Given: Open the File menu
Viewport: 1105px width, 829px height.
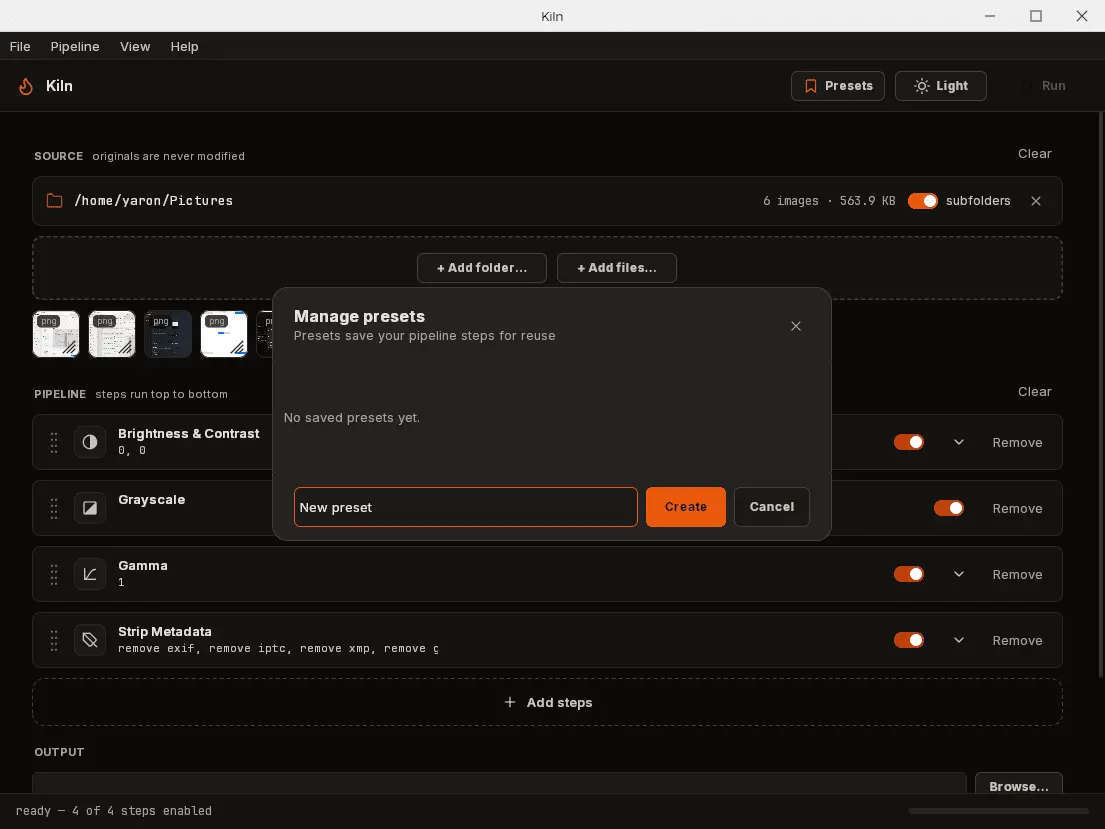Looking at the screenshot, I should tap(20, 47).
